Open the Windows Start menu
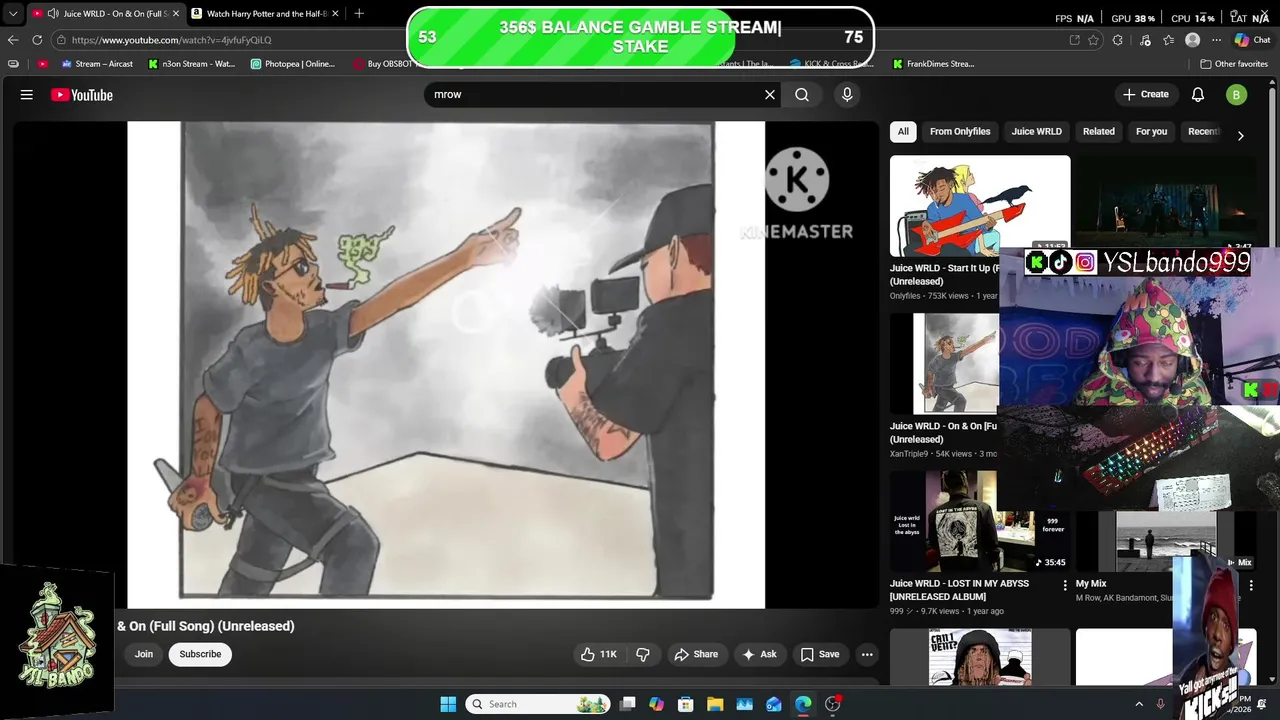 [448, 704]
